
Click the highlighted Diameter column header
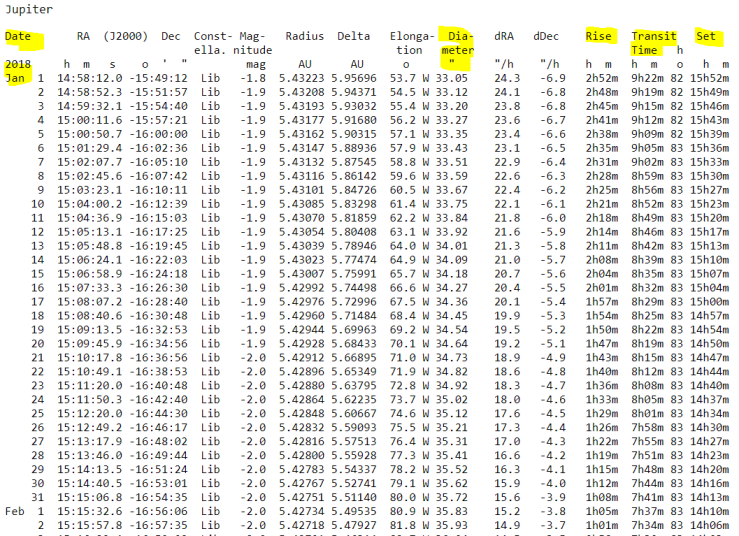coord(458,43)
